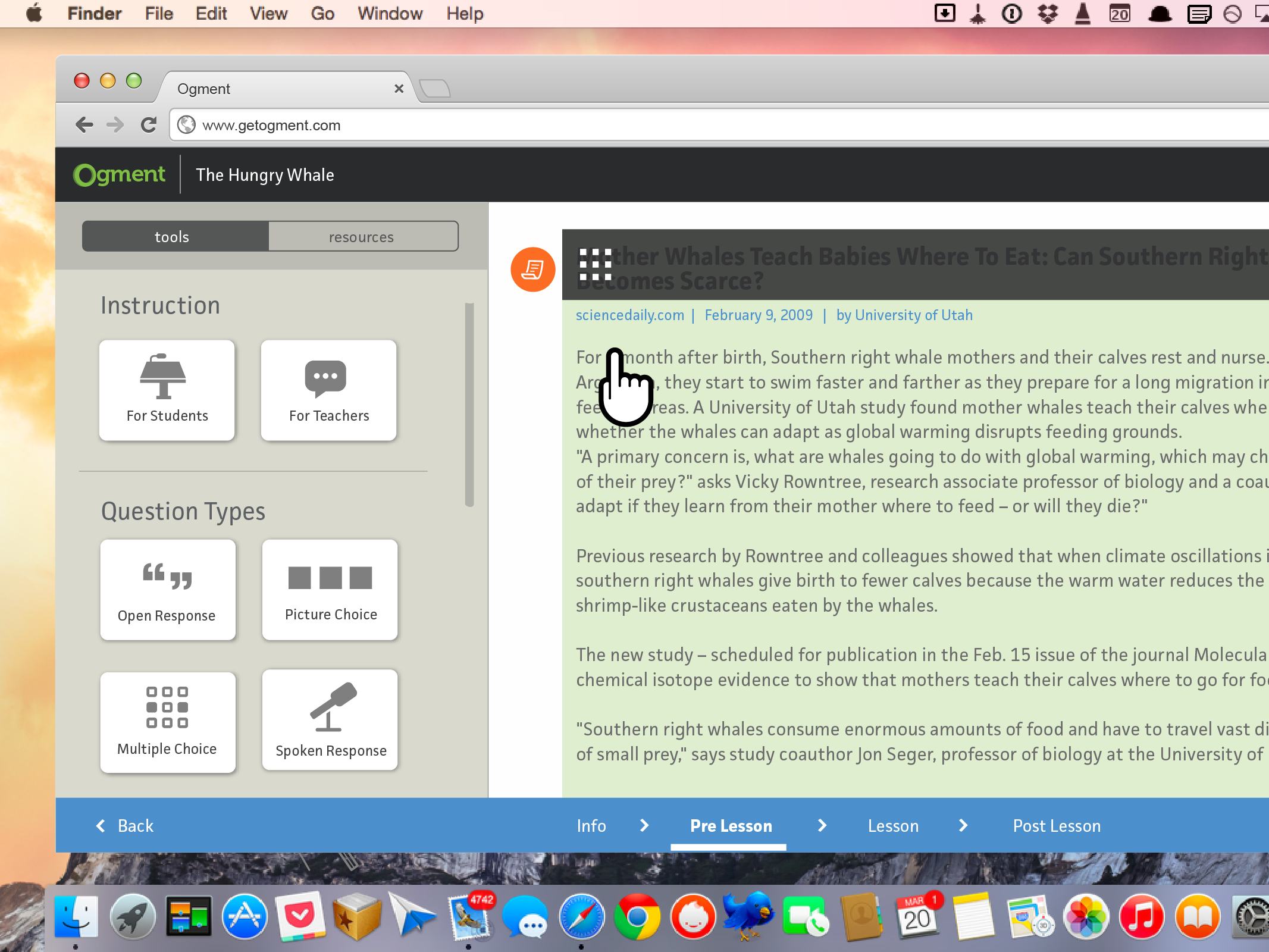The width and height of the screenshot is (1269, 952).
Task: Open Launchpad rocket in the dock
Action: (x=132, y=916)
